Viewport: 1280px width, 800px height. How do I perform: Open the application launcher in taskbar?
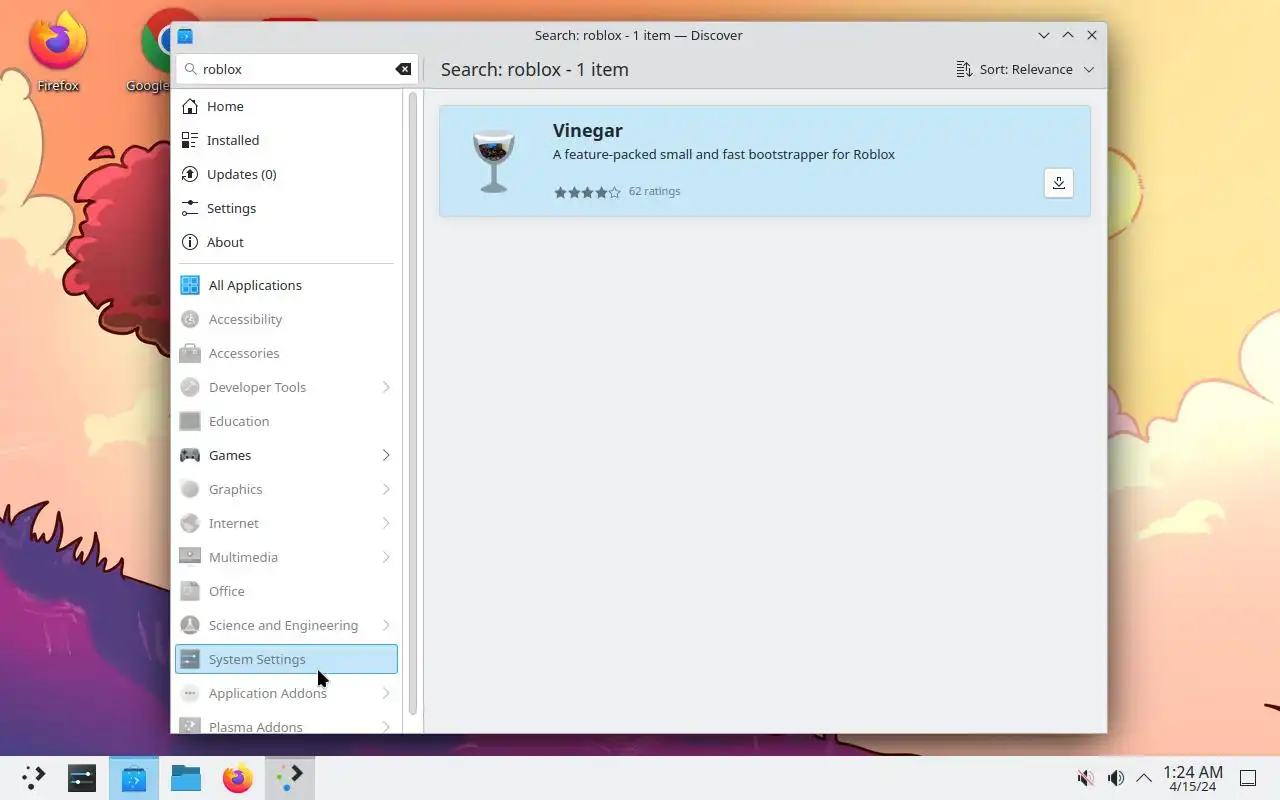34,778
